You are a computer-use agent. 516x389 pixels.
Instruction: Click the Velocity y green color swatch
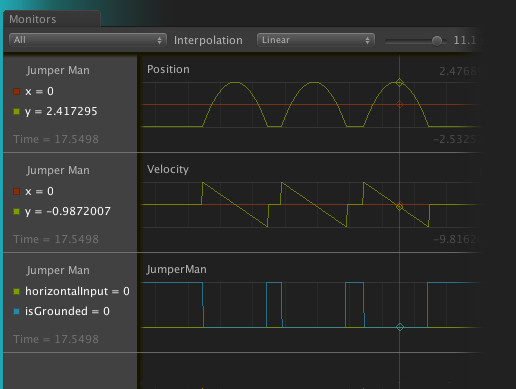[16, 211]
